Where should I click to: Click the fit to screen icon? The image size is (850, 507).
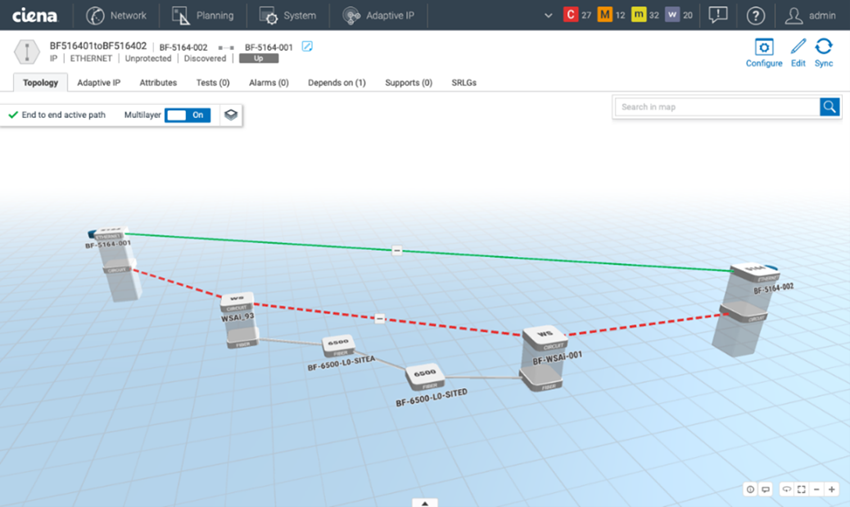coord(801,489)
